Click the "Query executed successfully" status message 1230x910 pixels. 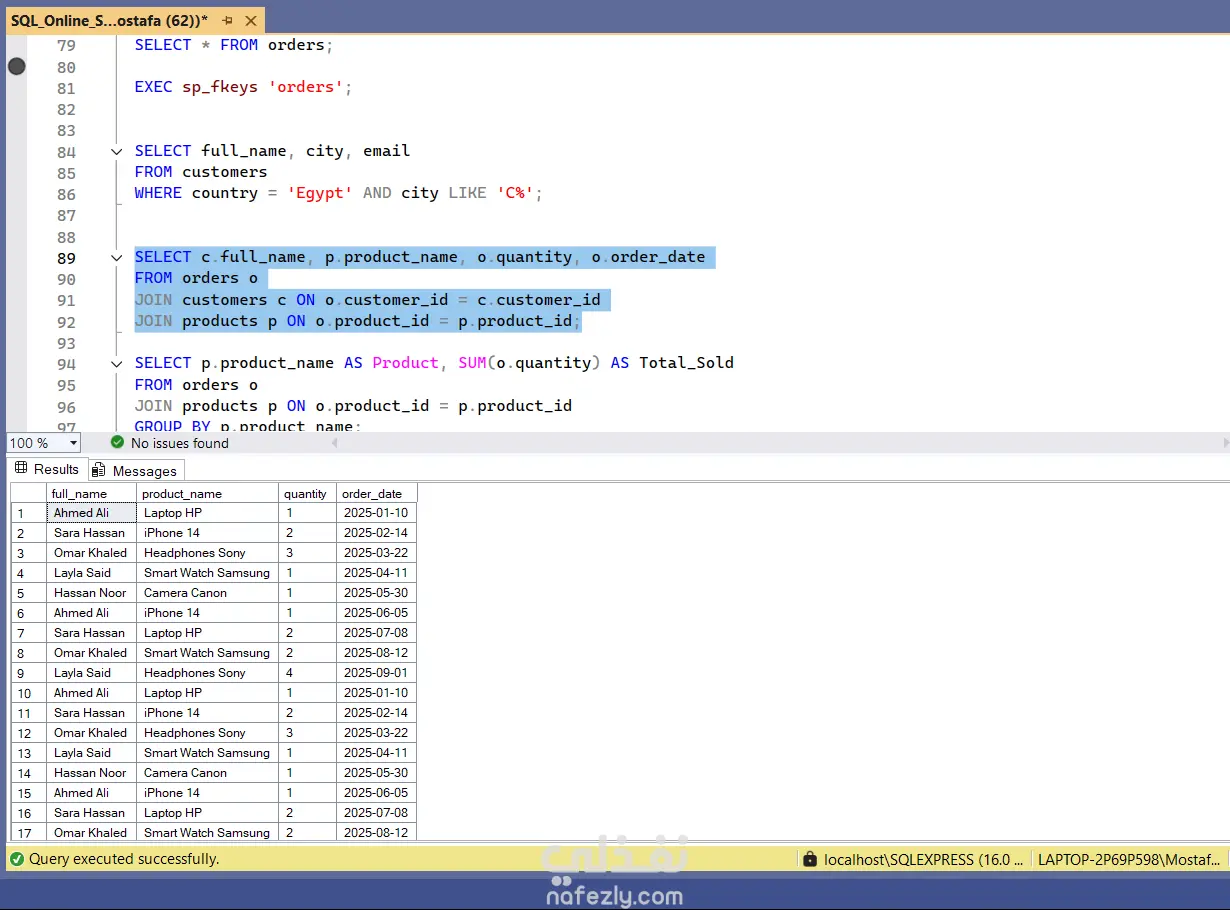click(x=110, y=858)
